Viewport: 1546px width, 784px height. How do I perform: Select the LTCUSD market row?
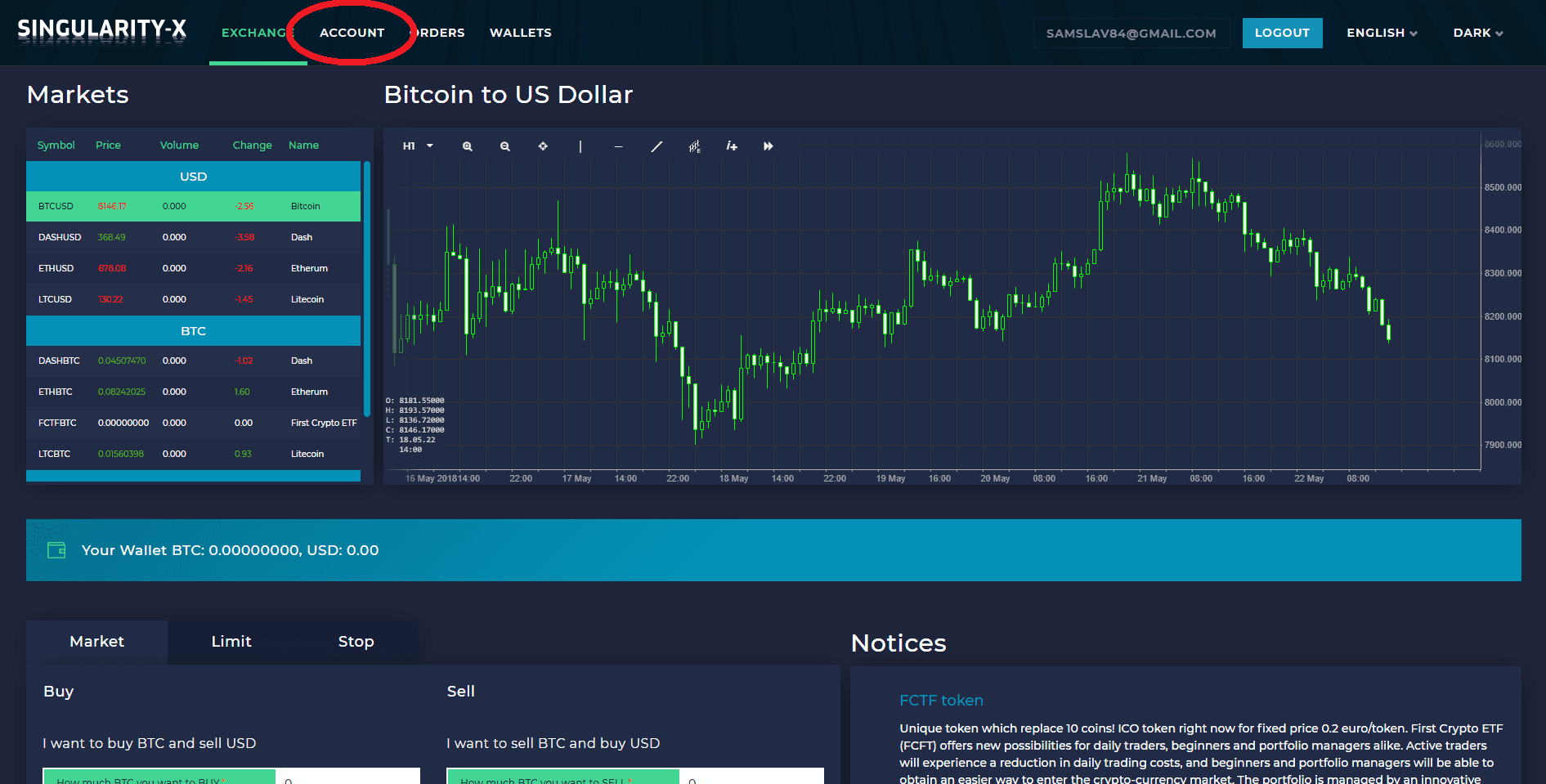[193, 299]
